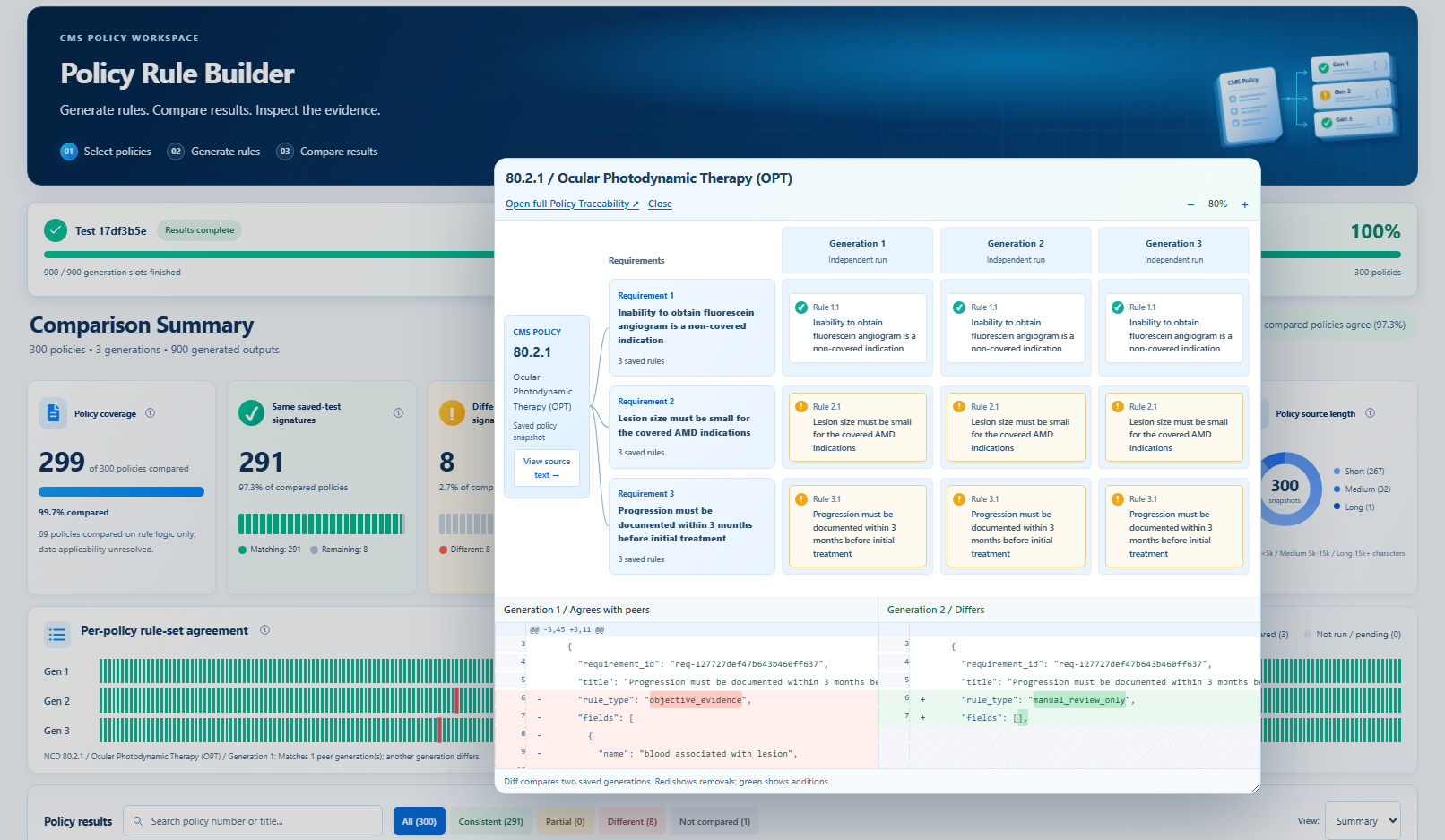The image size is (1445, 840).
Task: Go to step 01 Select policies
Action: click(x=106, y=152)
